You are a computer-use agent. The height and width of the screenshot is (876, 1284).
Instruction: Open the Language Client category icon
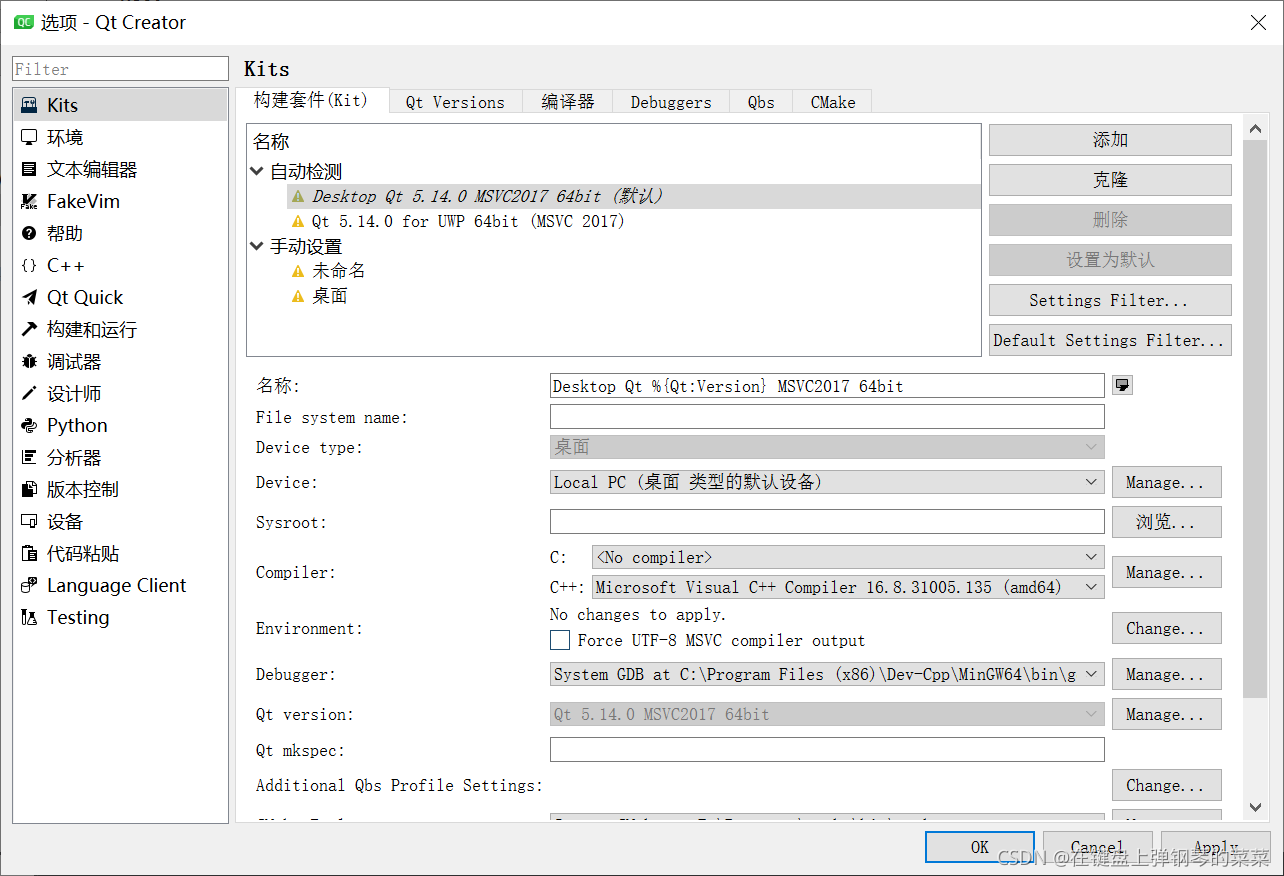click(x=29, y=585)
